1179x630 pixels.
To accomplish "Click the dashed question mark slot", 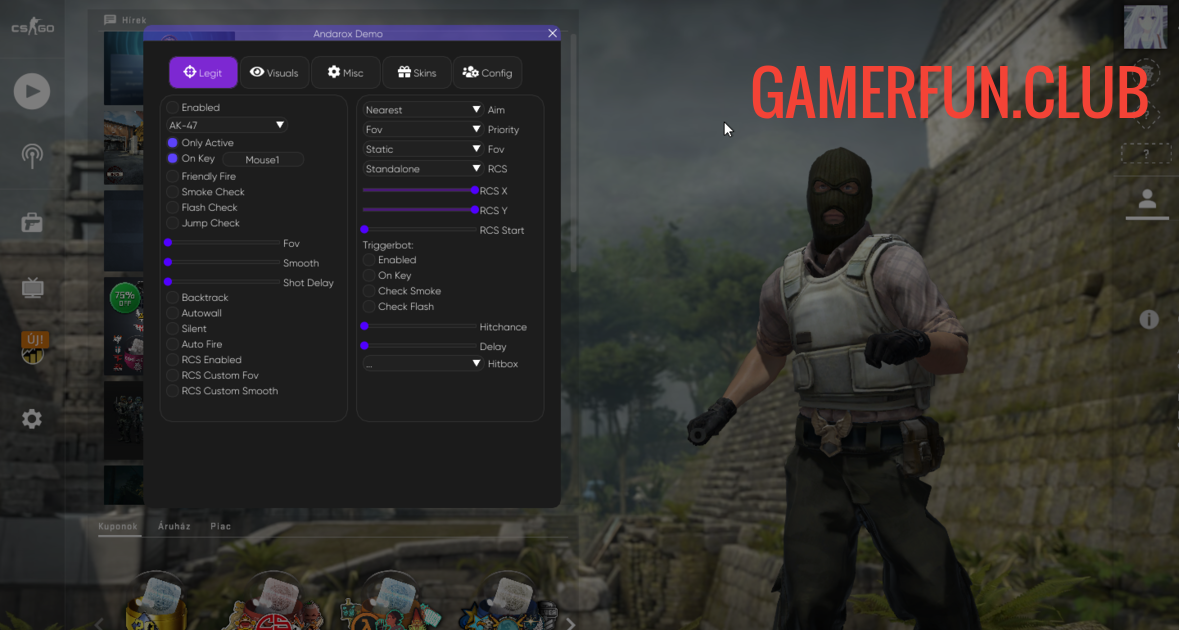I will pyautogui.click(x=1146, y=153).
